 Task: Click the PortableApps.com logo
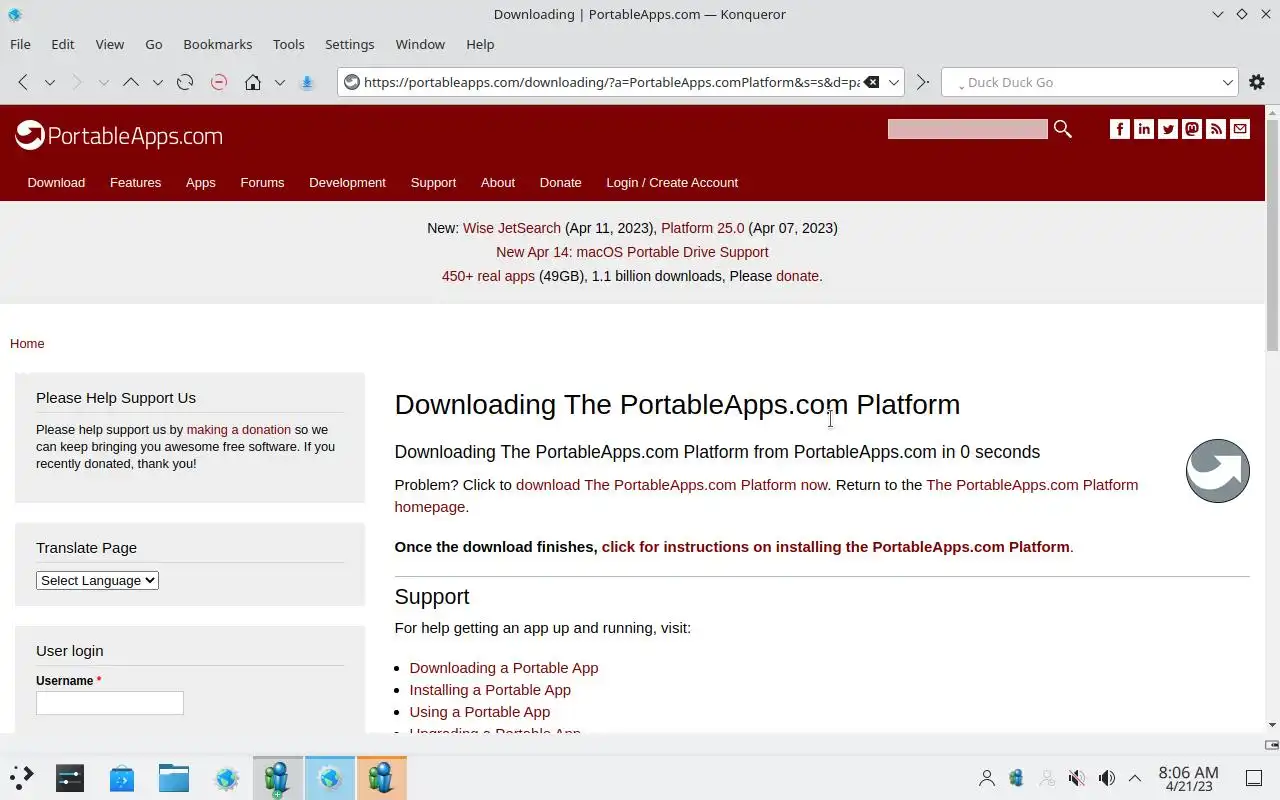(119, 135)
